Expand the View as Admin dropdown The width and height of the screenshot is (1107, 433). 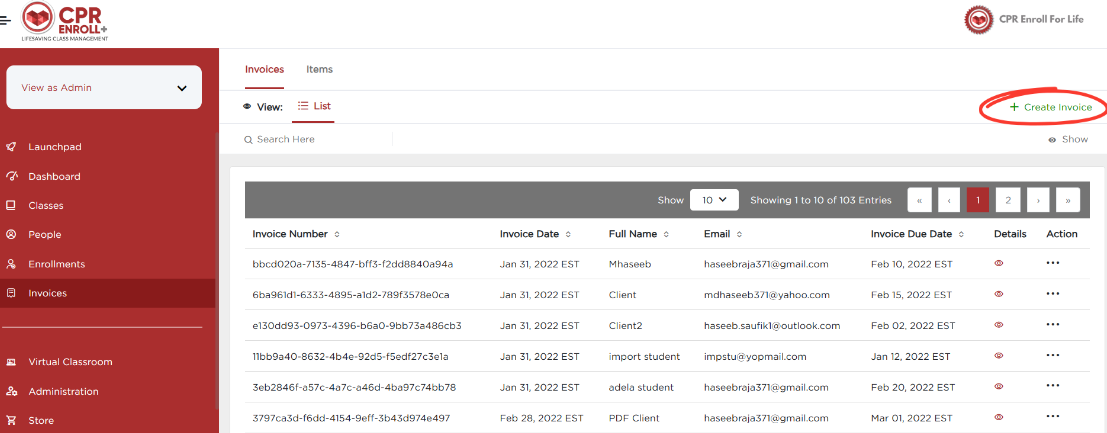coord(104,88)
